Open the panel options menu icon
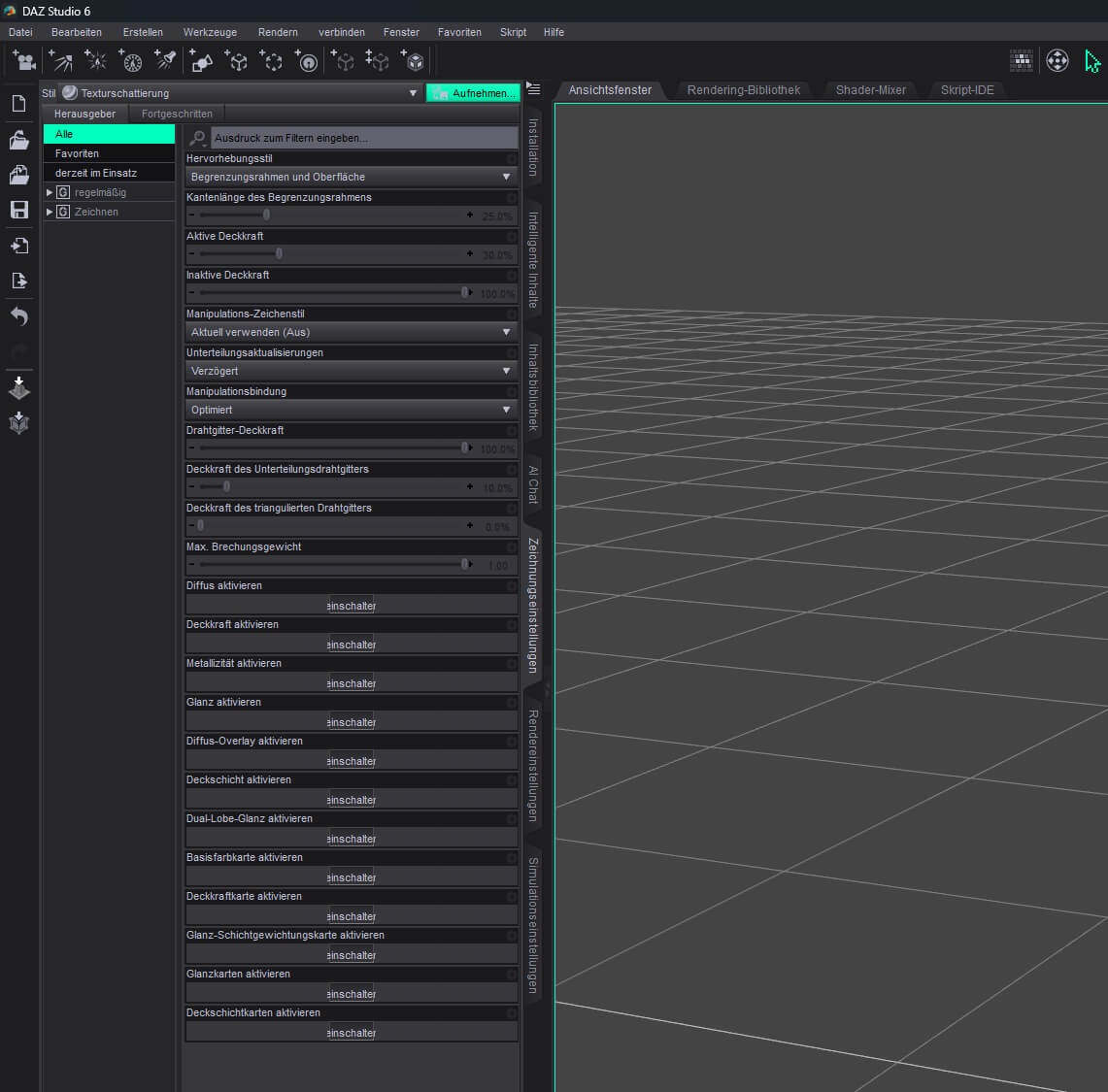The image size is (1108, 1092). 533,89
